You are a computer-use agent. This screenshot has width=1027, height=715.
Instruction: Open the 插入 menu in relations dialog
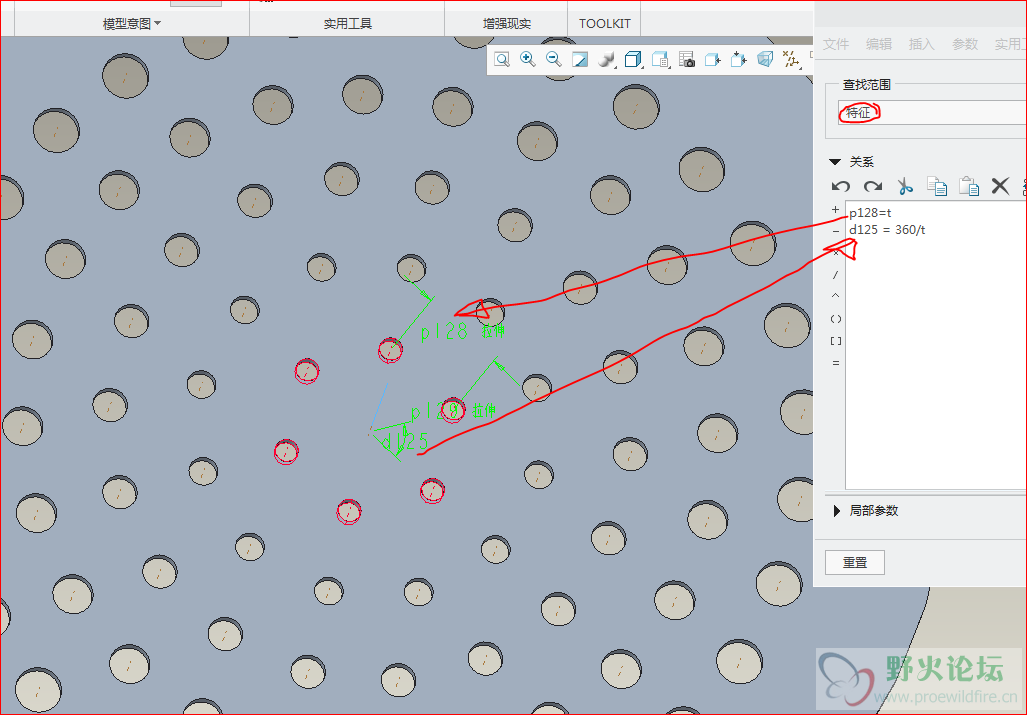(922, 44)
